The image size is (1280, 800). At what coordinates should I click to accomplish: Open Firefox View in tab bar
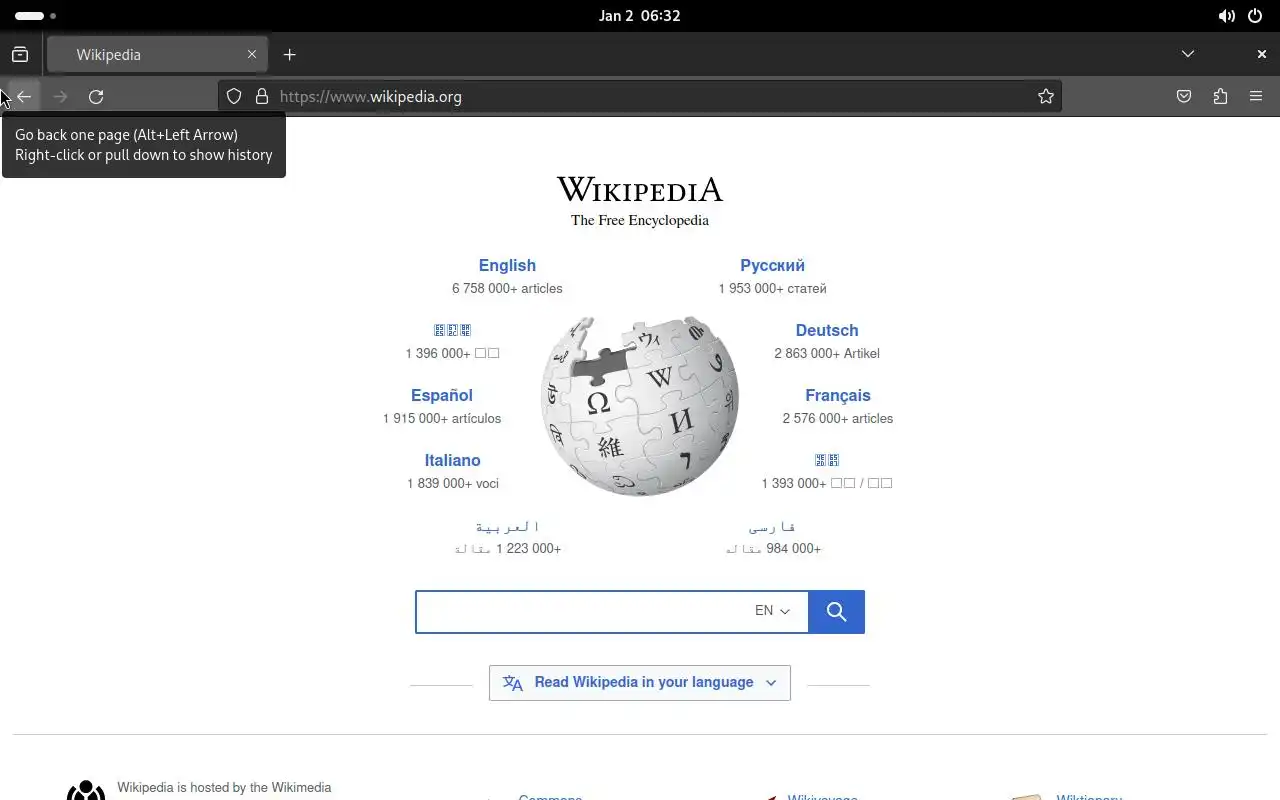[20, 54]
